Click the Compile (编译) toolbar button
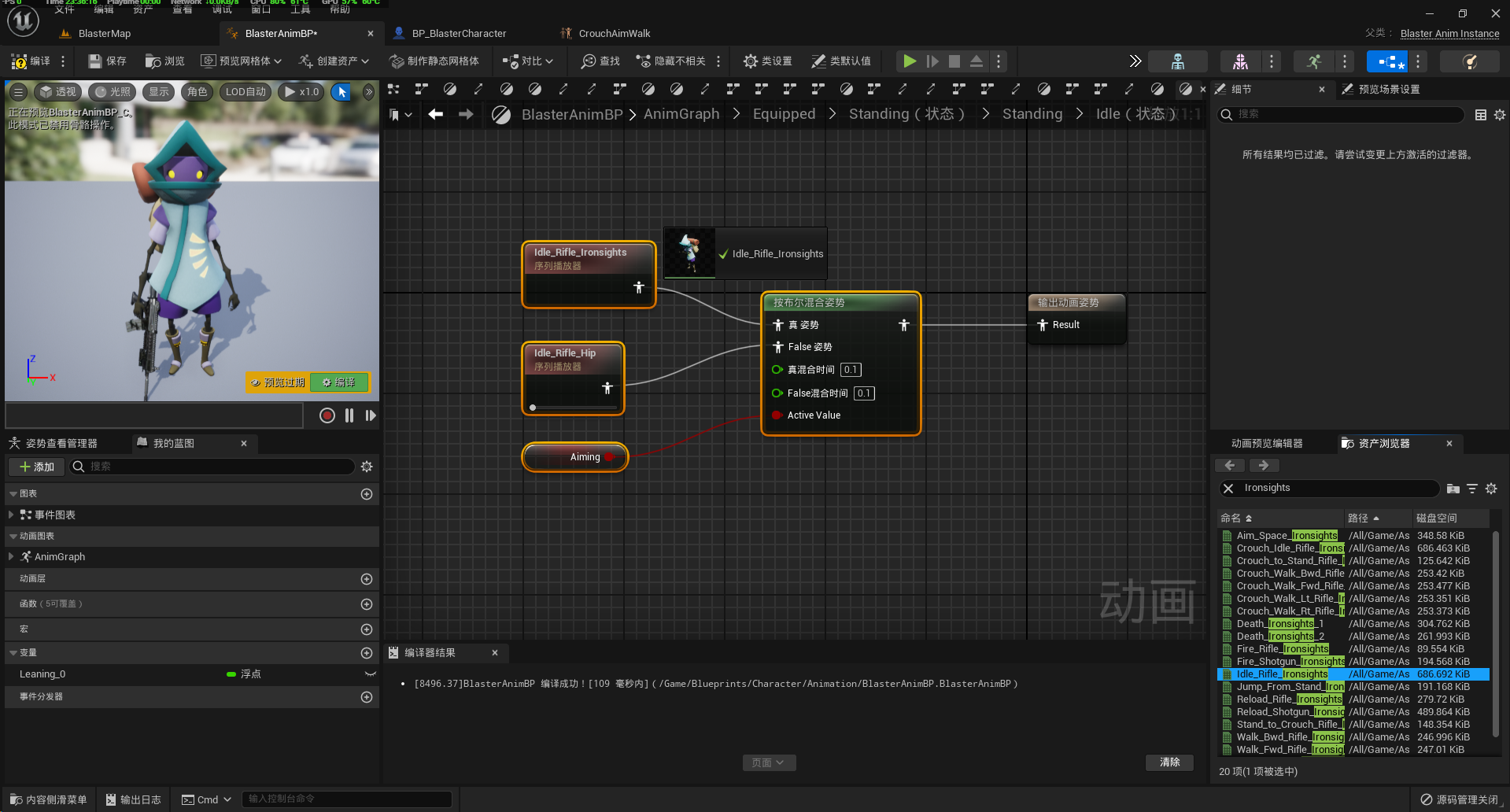The image size is (1510, 812). click(31, 61)
